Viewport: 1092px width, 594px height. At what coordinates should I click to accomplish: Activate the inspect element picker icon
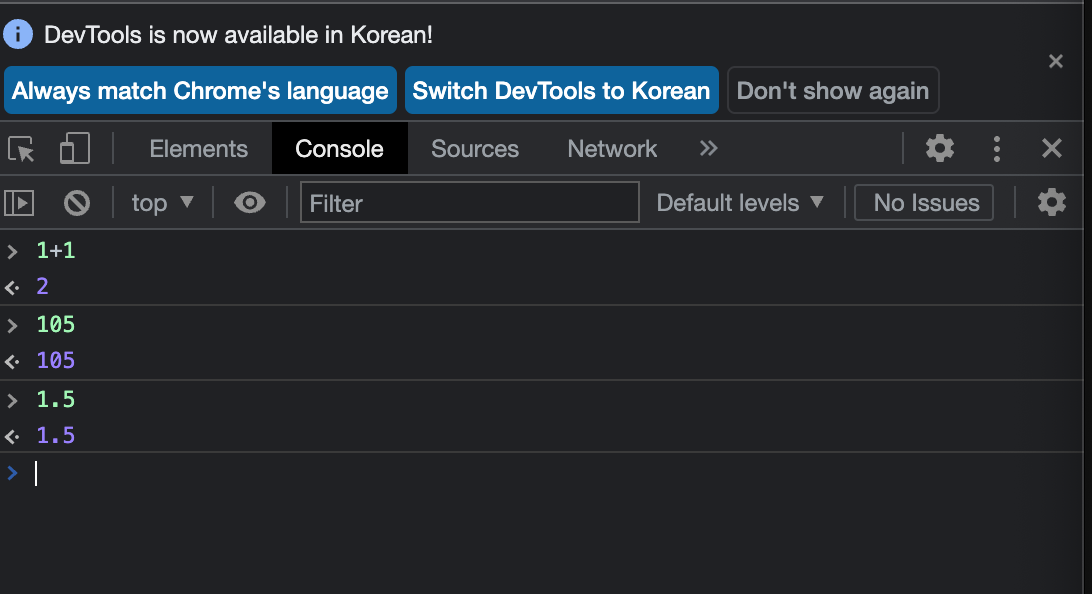coord(21,149)
